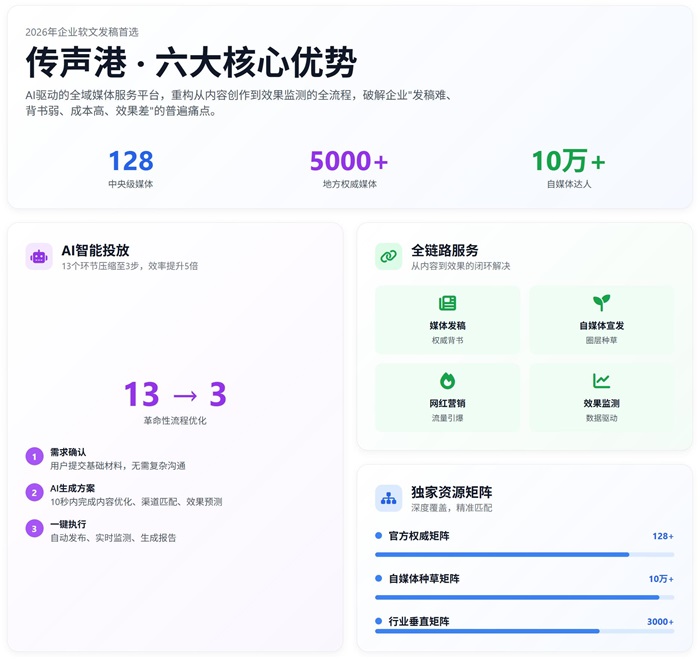Open the 媒体发稿 service card

click(447, 320)
